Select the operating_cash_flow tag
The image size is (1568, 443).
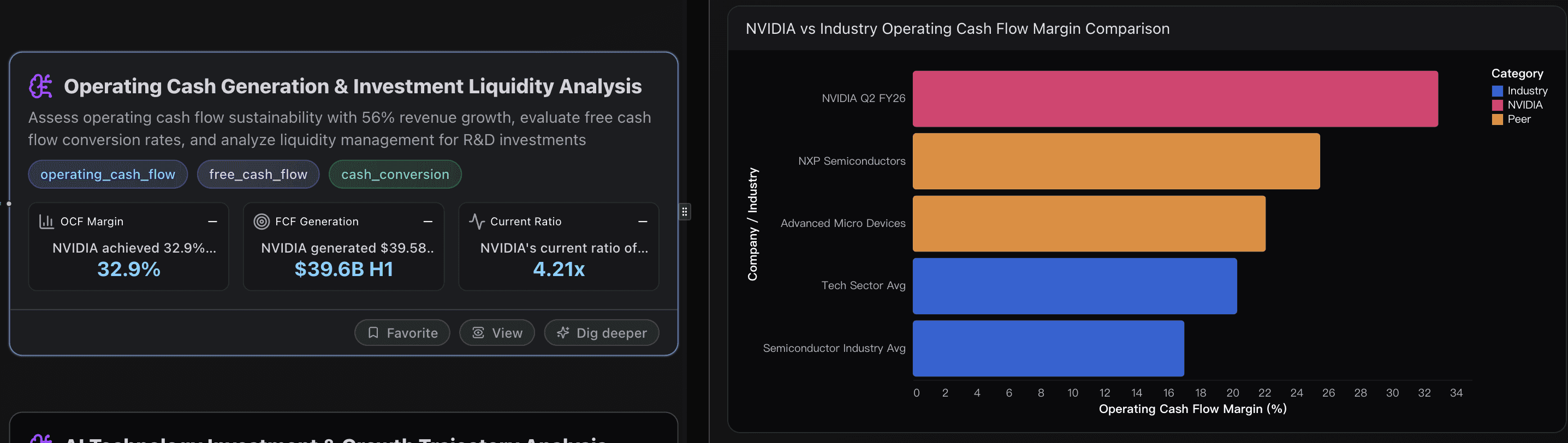pos(108,175)
